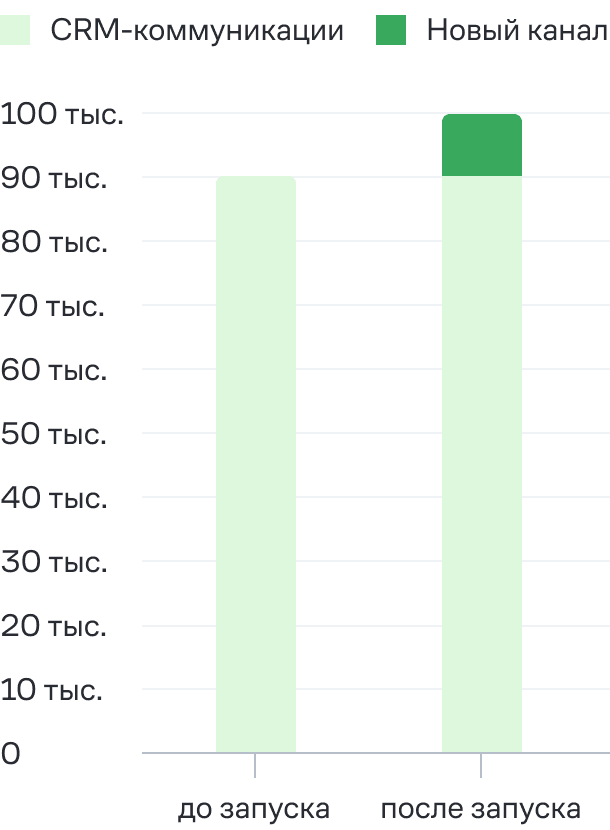Click the 30 тыс. y-axis label
Image resolution: width=610 pixels, height=830 pixels.
tap(53, 562)
